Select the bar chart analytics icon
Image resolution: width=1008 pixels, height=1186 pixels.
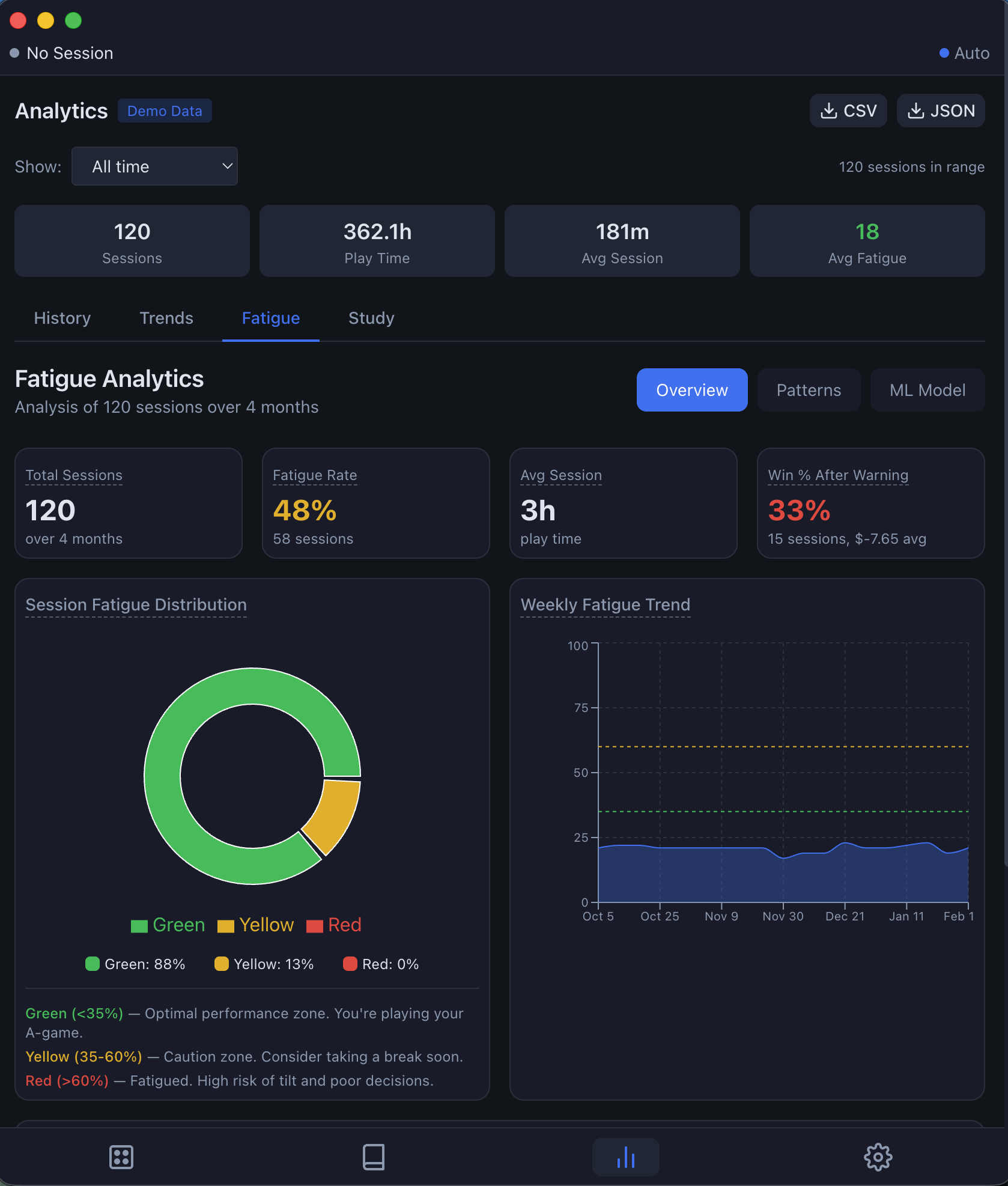[x=625, y=1157]
